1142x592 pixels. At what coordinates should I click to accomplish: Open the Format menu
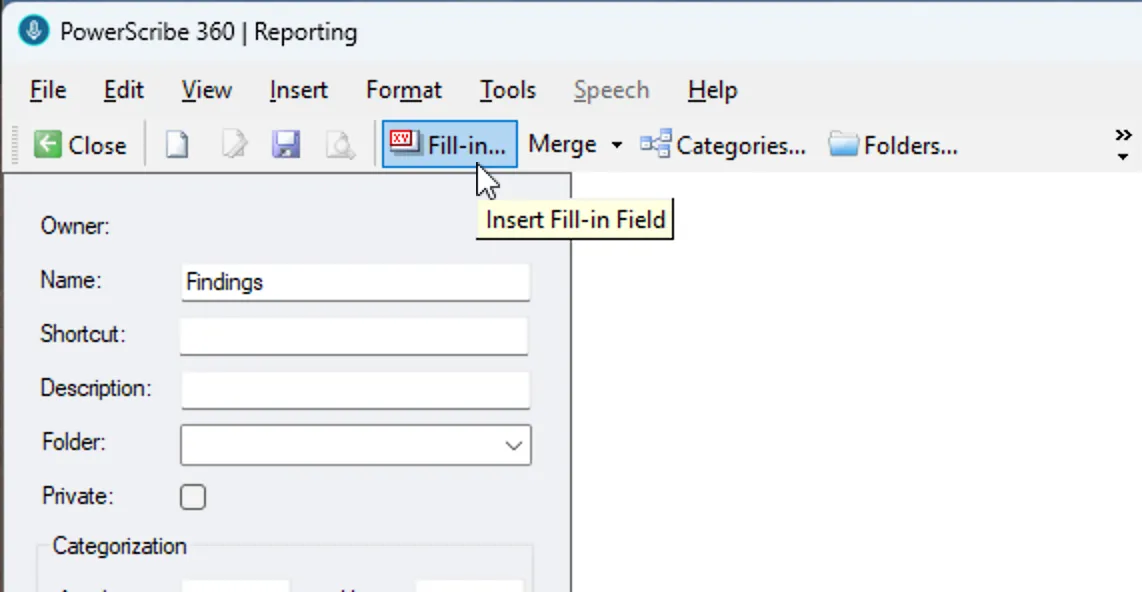tap(403, 90)
